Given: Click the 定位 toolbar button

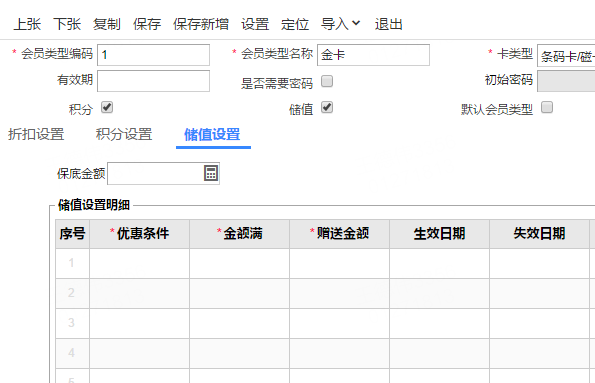Looking at the screenshot, I should 295,24.
